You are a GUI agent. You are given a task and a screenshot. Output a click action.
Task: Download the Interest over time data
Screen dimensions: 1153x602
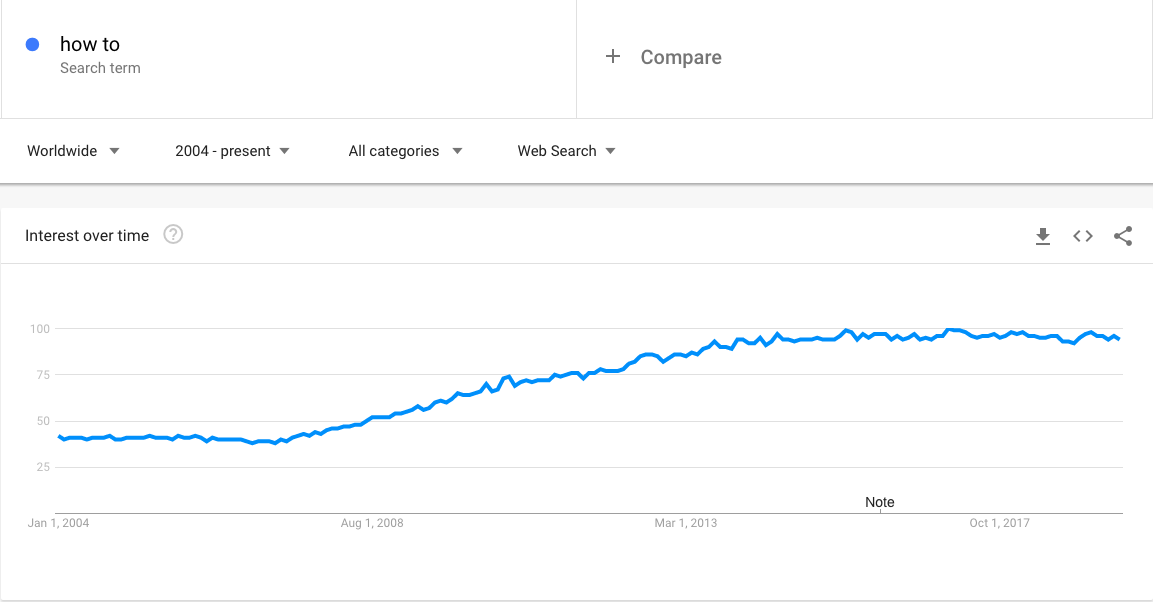[x=1043, y=236]
